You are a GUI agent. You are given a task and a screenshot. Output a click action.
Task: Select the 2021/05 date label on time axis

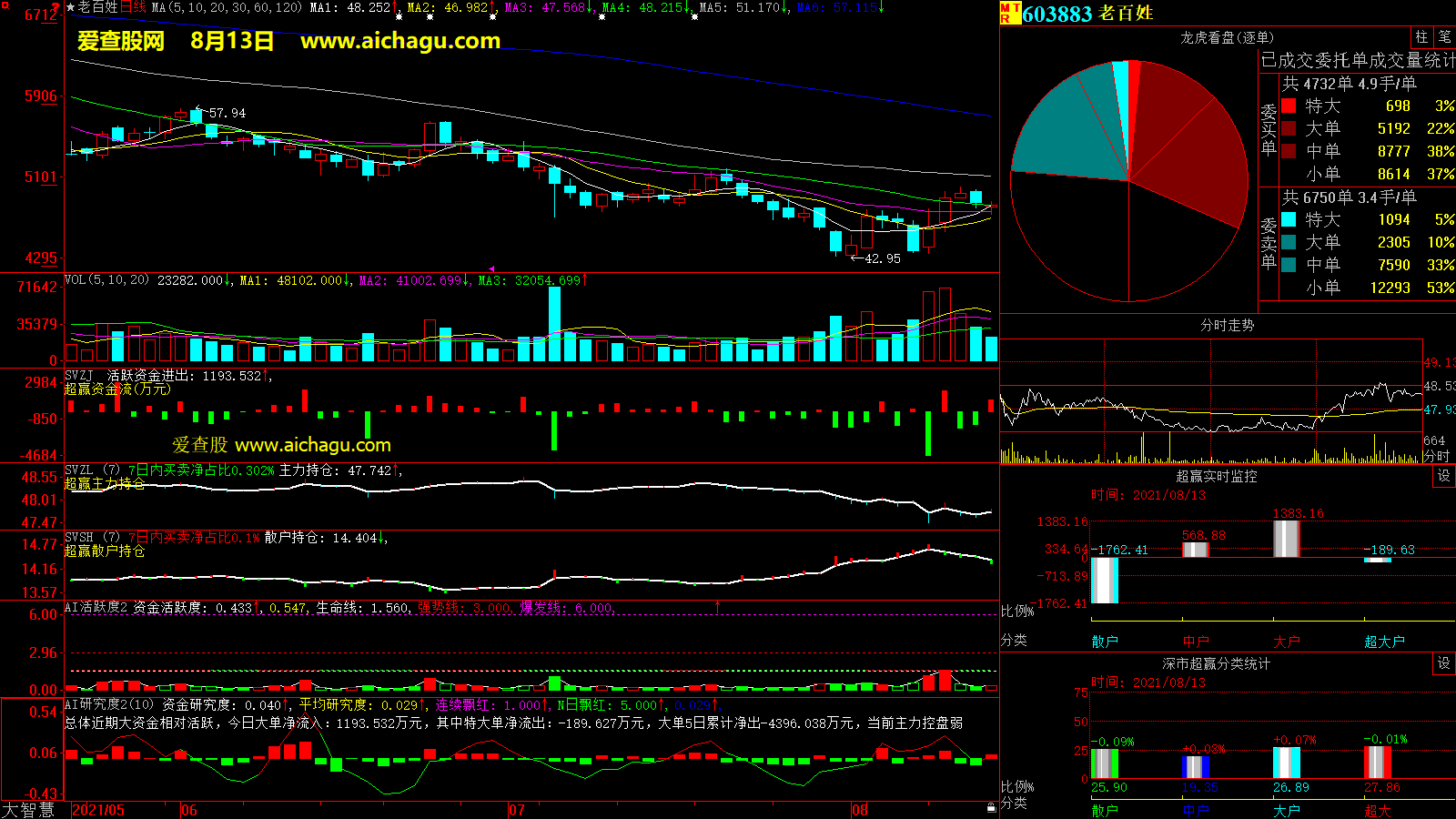[x=98, y=810]
